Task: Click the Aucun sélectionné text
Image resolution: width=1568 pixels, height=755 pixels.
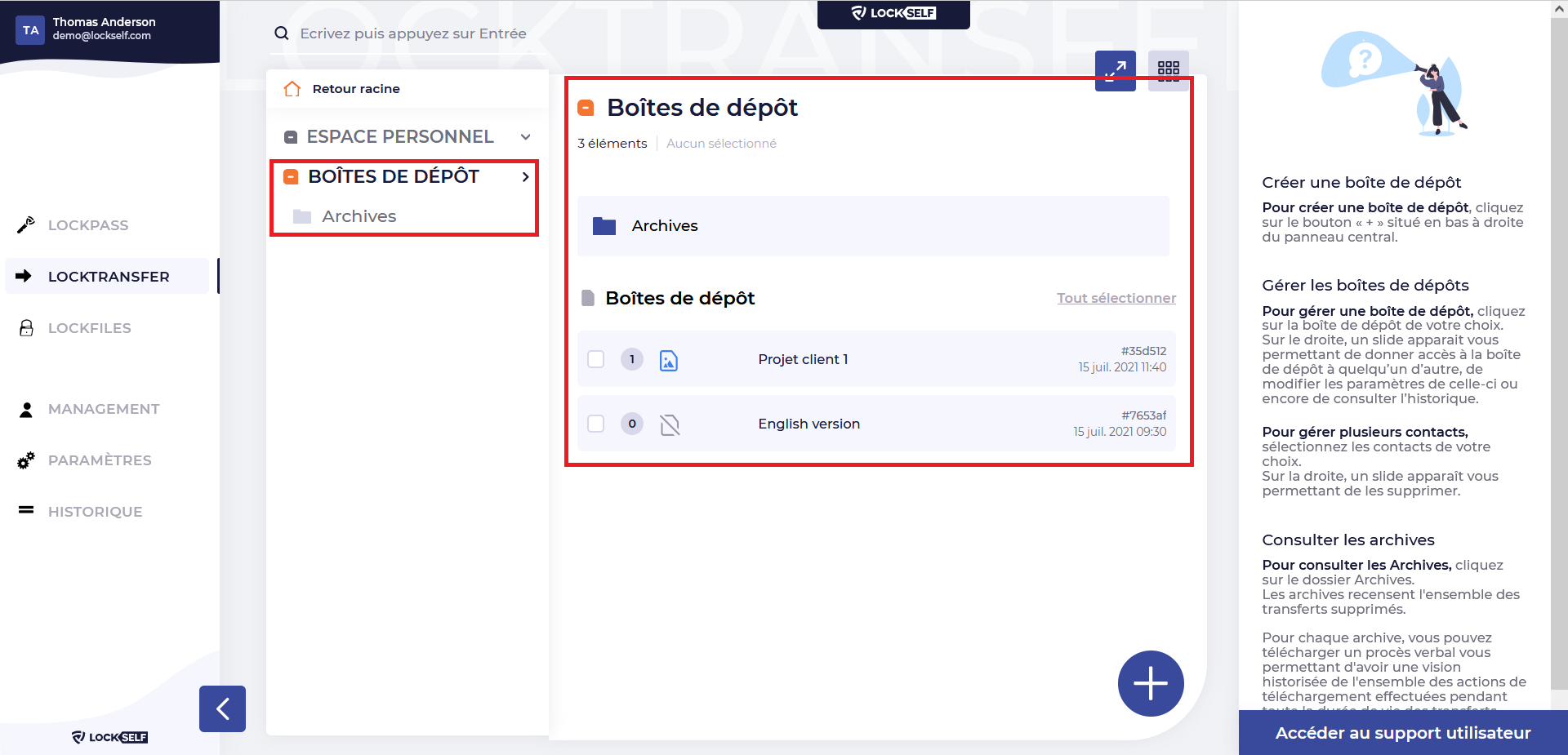Action: tap(721, 144)
